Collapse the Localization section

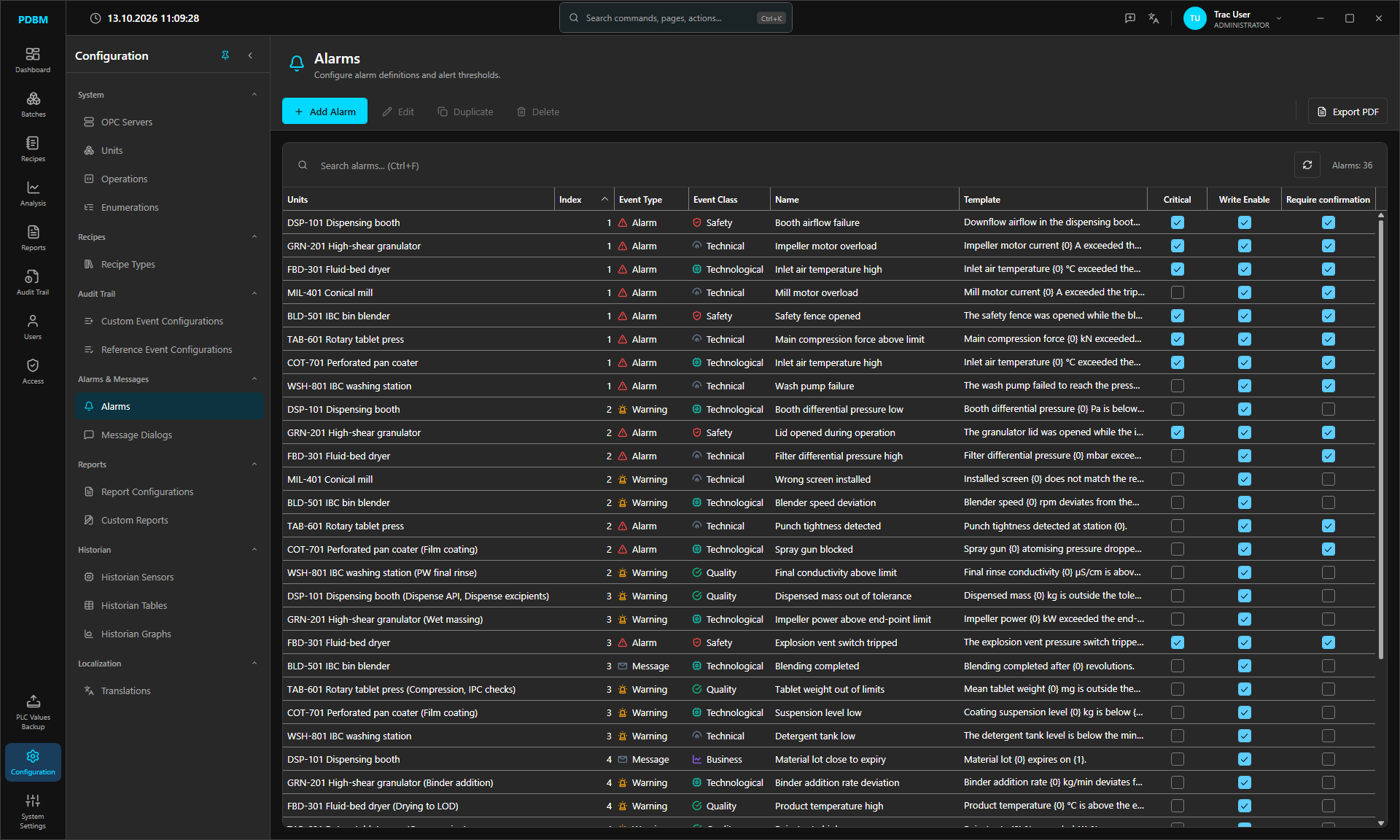(x=254, y=664)
